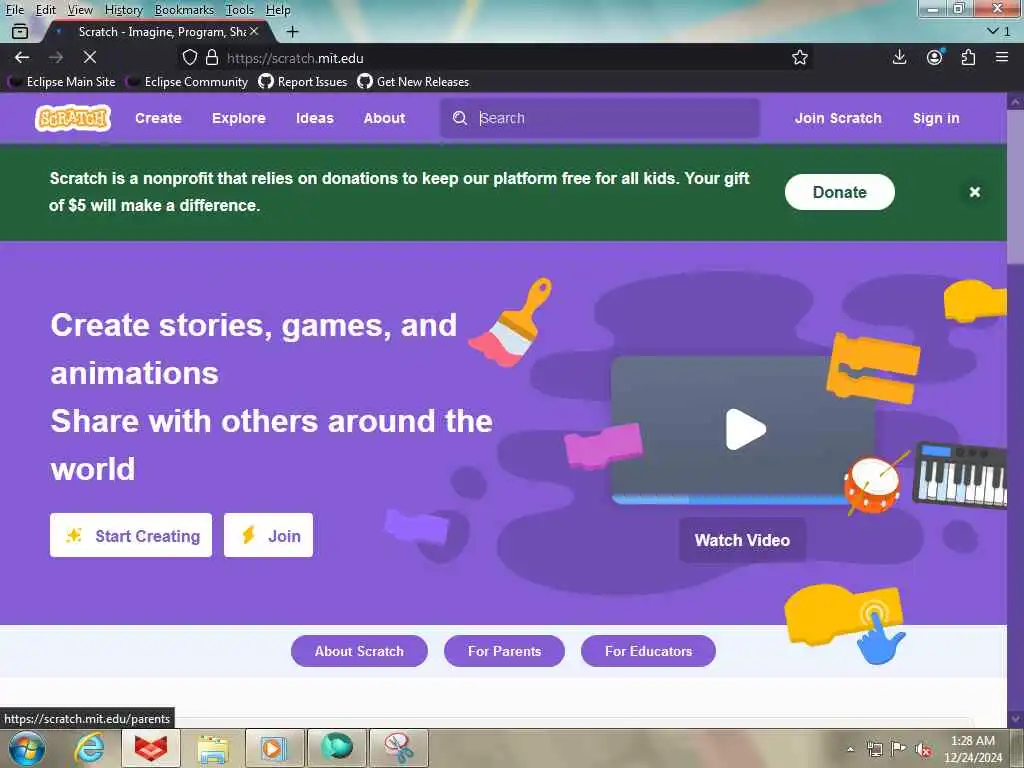This screenshot has width=1024, height=768.
Task: Click the padlock site info icon
Action: pyautogui.click(x=212, y=57)
